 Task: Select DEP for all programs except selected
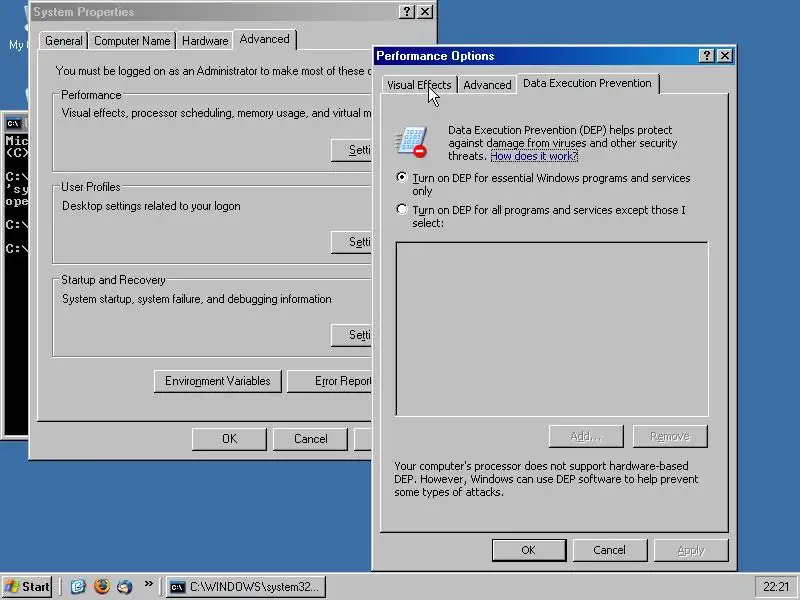click(x=402, y=209)
